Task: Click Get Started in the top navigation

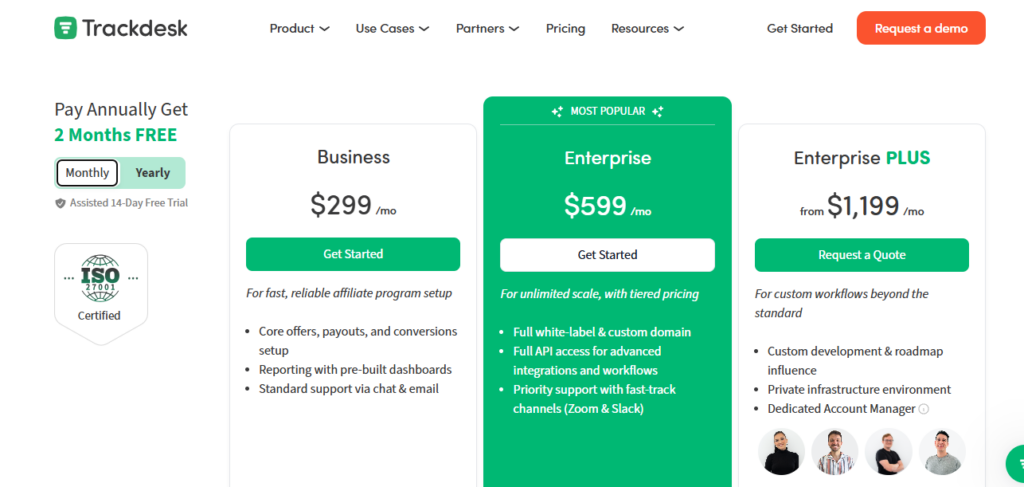Action: click(x=799, y=28)
